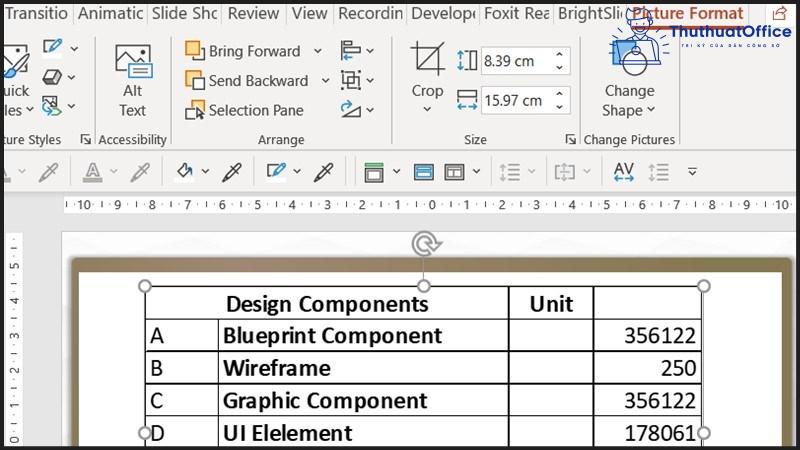This screenshot has width=800, height=450.
Task: Open the Developer tab
Action: pyautogui.click(x=443, y=13)
